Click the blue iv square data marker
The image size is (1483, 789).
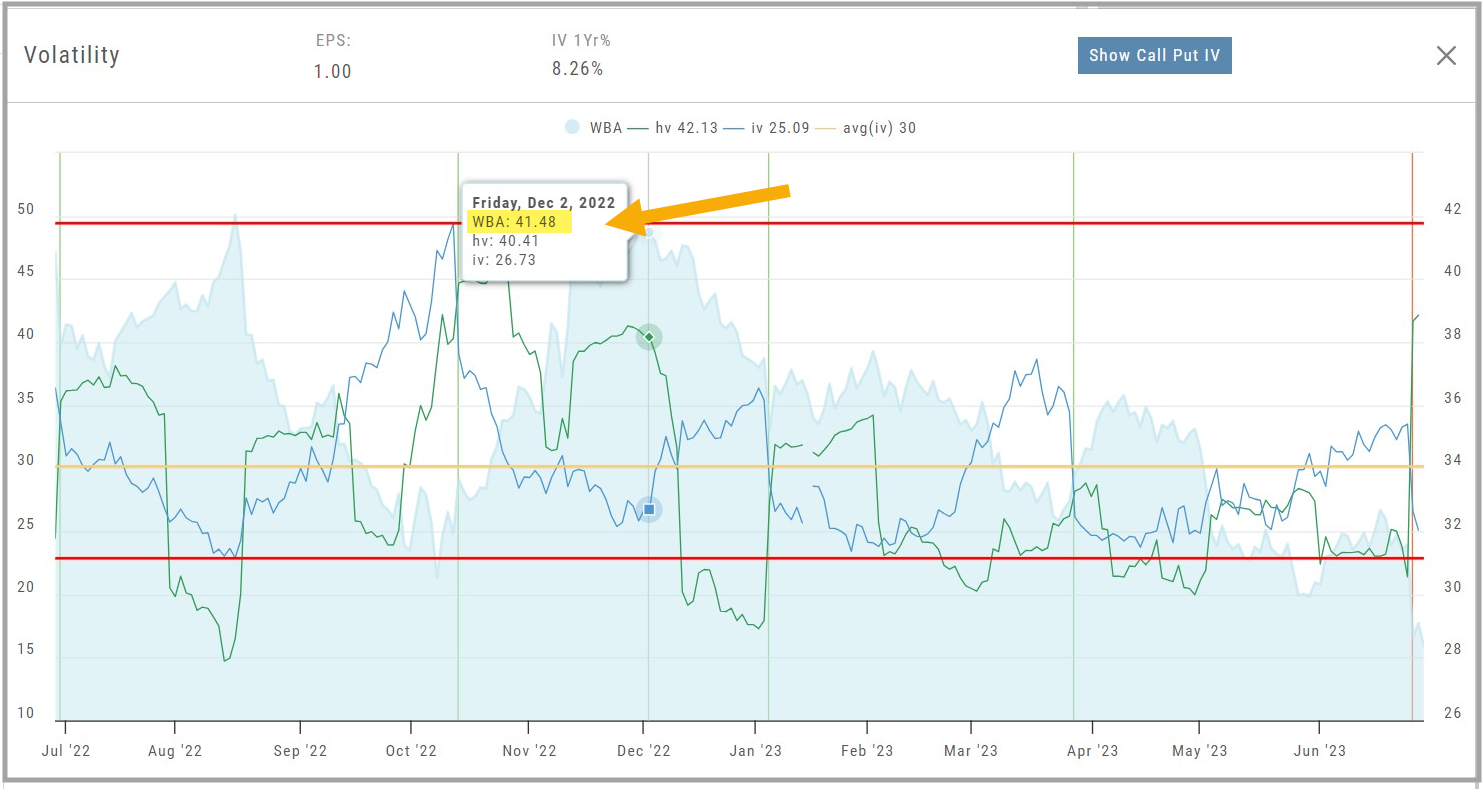tap(649, 510)
